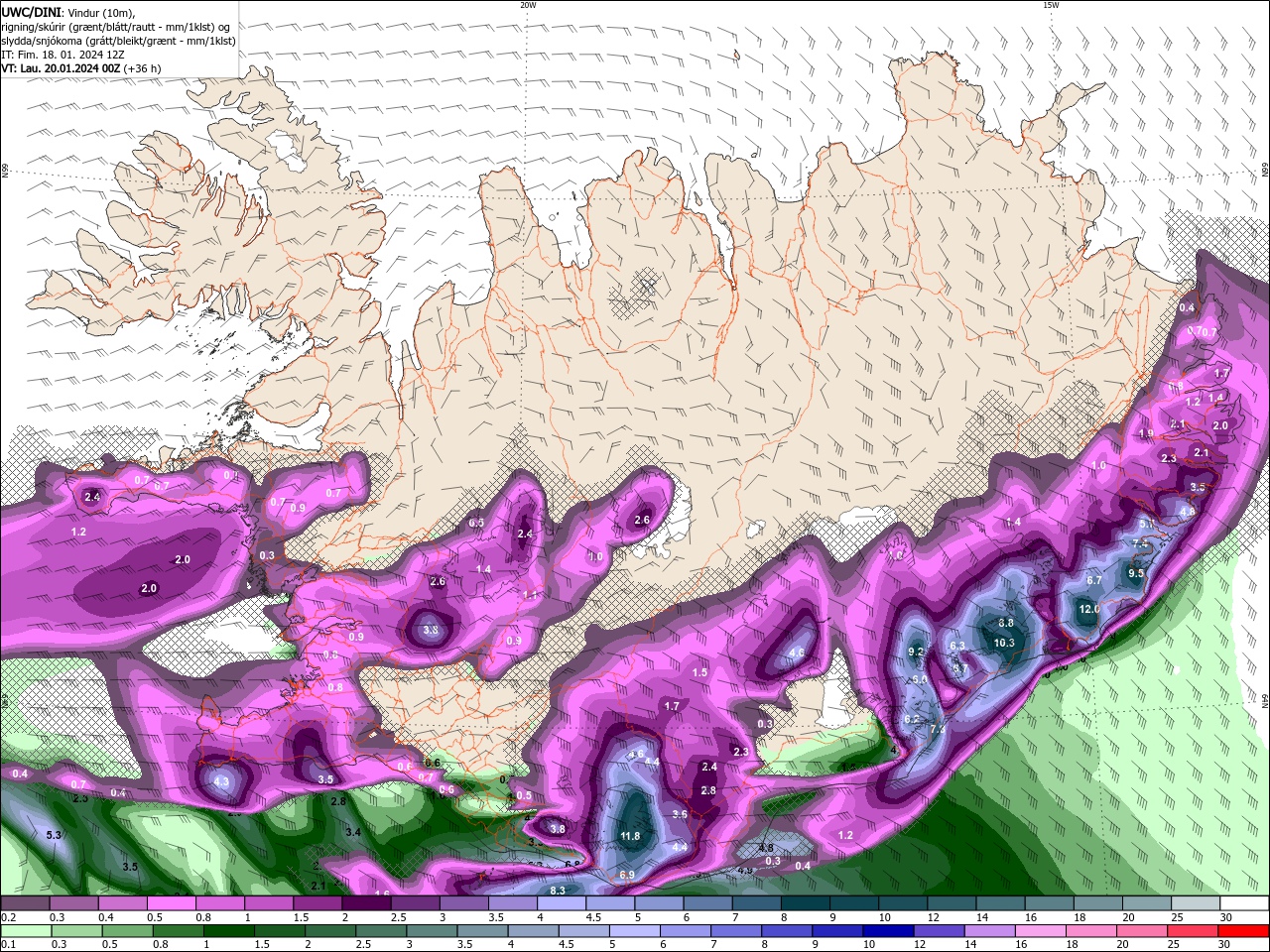The width and height of the screenshot is (1270, 952).
Task: Click the 8.8 value above 10.3
Action: (x=1006, y=623)
